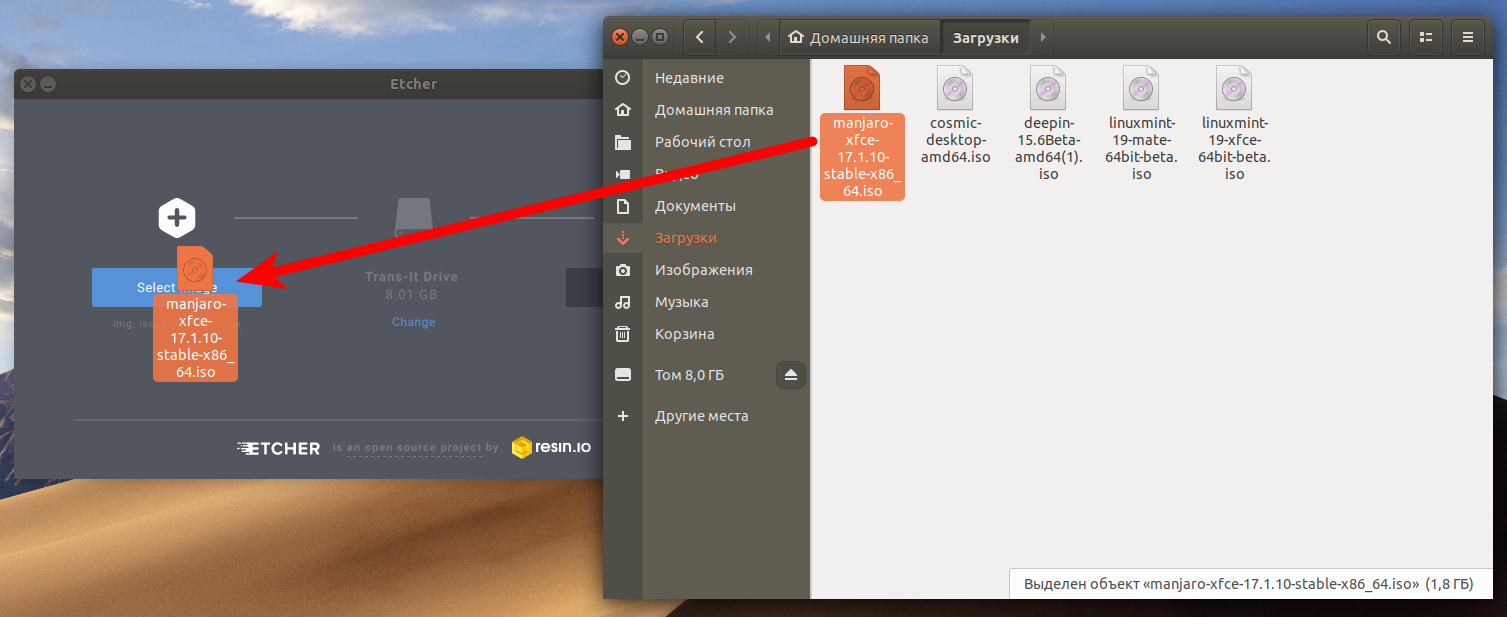Open the file manager hamburger menu
Image resolution: width=1507 pixels, height=617 pixels.
pyautogui.click(x=1468, y=38)
